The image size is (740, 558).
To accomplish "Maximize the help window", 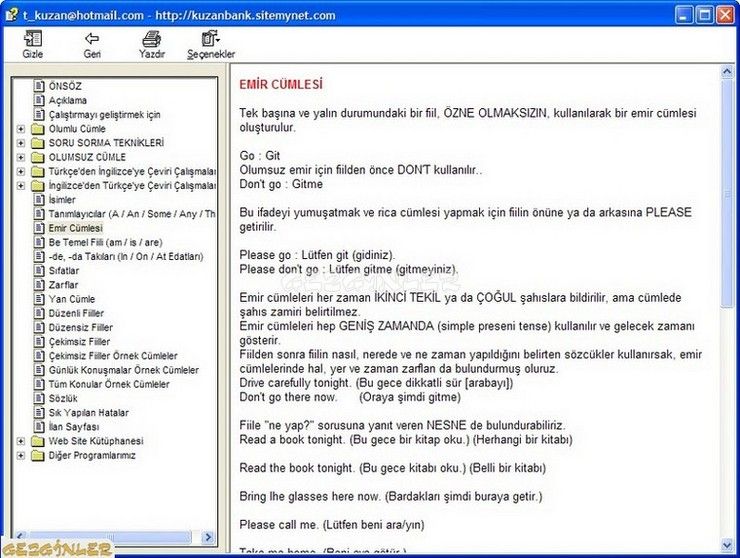I will click(704, 15).
